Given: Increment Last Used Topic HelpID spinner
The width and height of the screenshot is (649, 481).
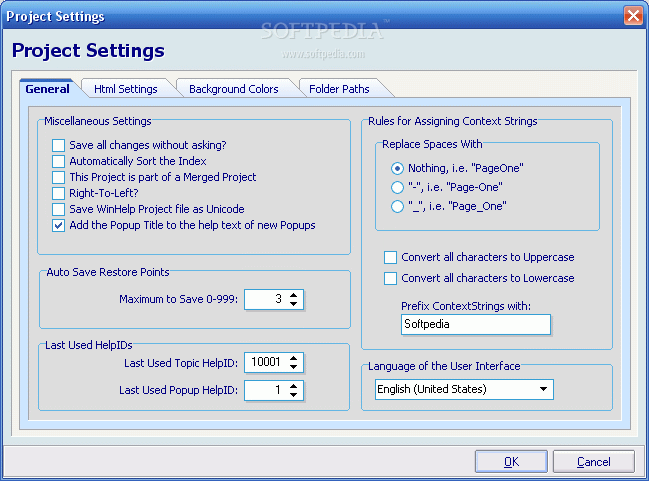Looking at the screenshot, I should click(293, 358).
